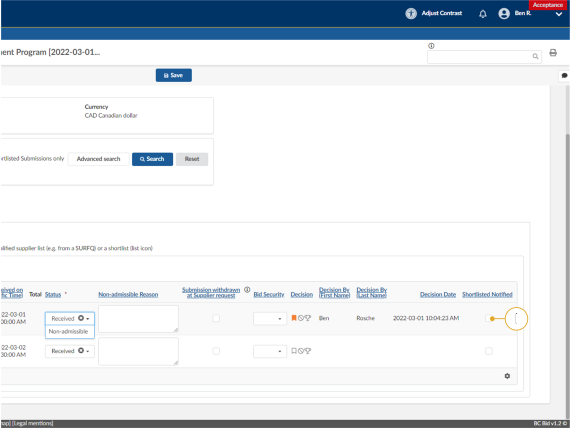Click the decision last name Rosche
Image resolution: width=570 pixels, height=428 pixels.
pos(365,318)
